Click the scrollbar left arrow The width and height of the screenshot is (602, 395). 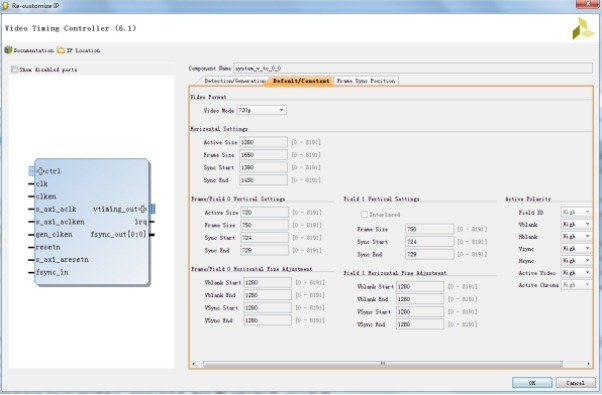[194, 364]
